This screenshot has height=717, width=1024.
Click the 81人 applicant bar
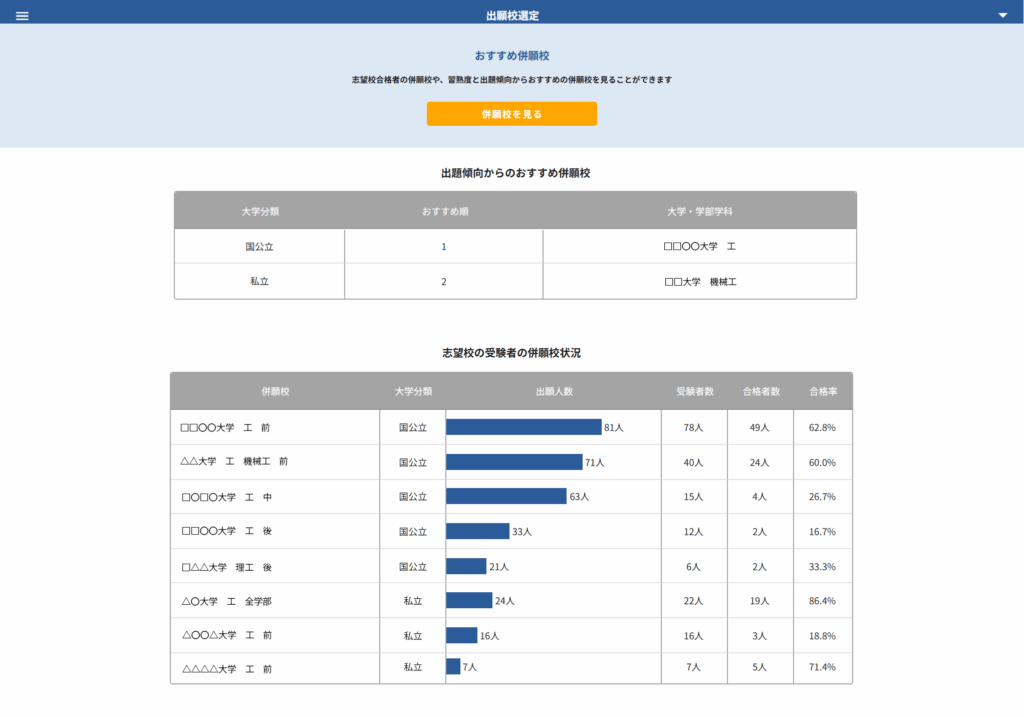(x=524, y=427)
